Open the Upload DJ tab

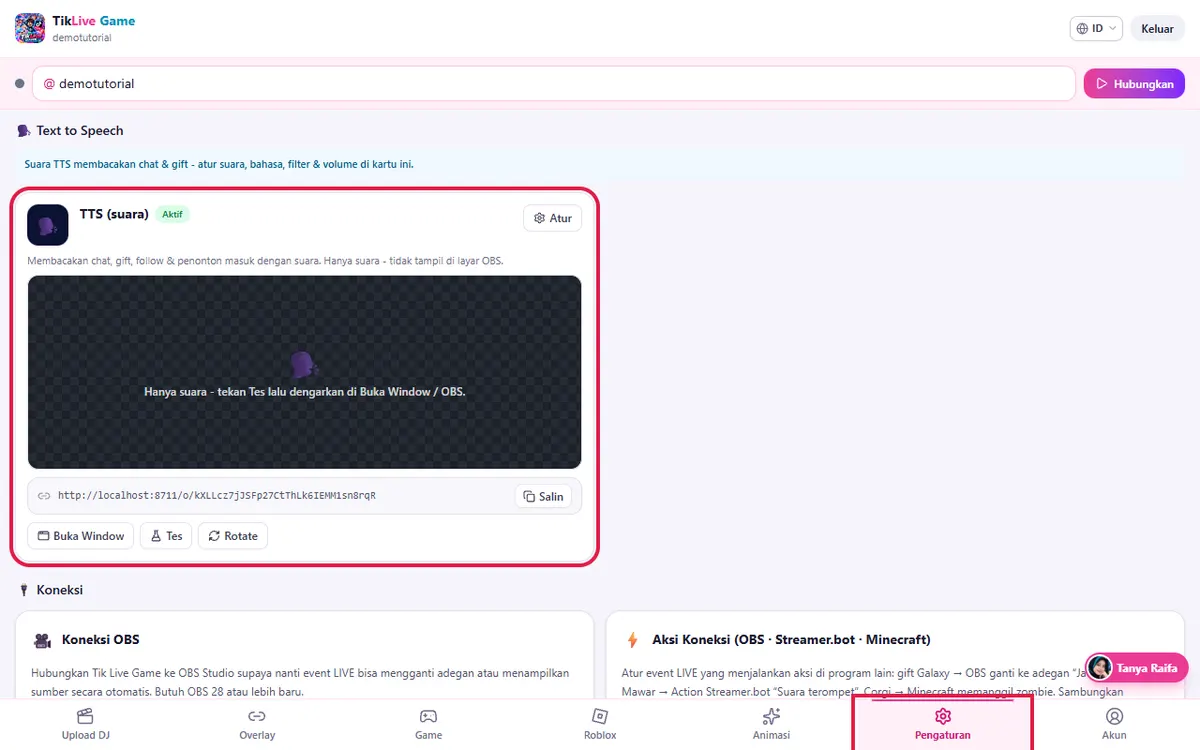pos(85,724)
